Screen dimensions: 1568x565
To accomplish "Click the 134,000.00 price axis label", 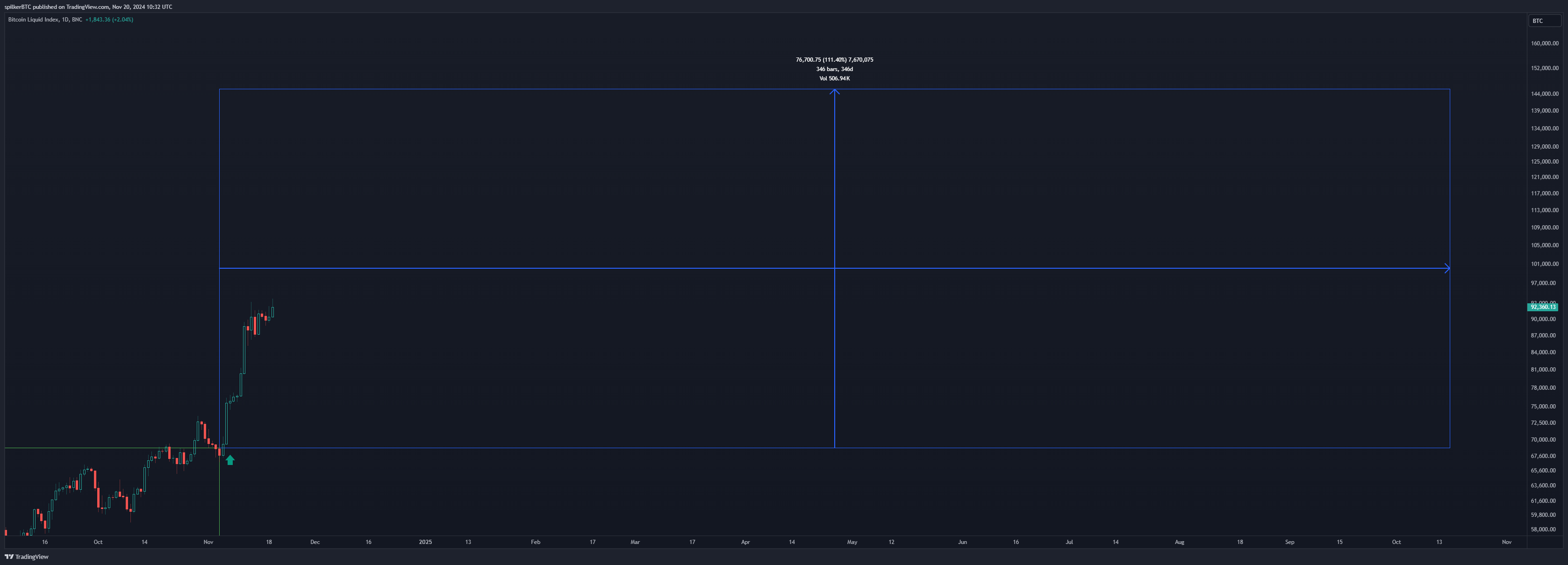I will tap(1545, 129).
